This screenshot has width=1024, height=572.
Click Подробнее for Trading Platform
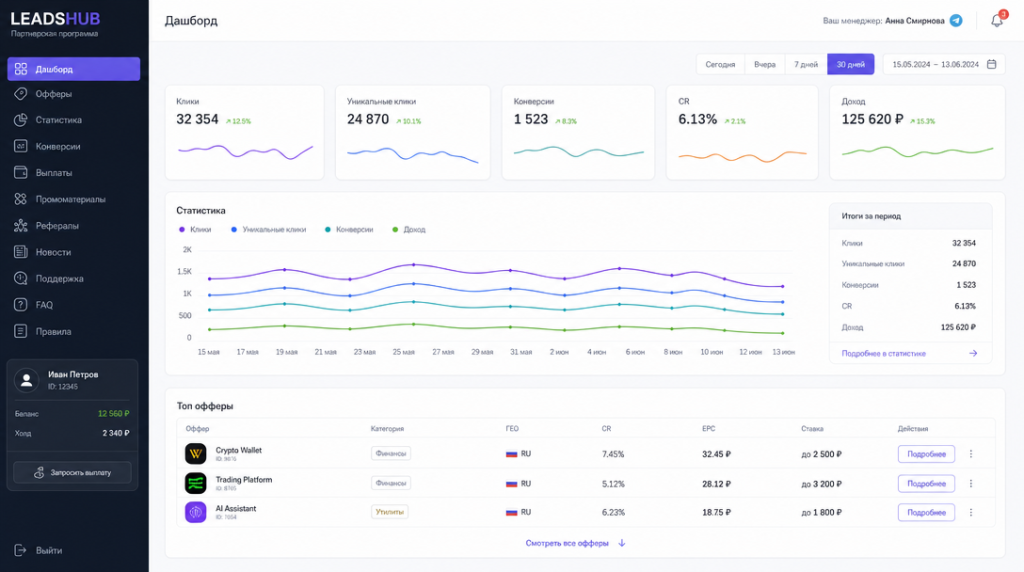coord(926,483)
